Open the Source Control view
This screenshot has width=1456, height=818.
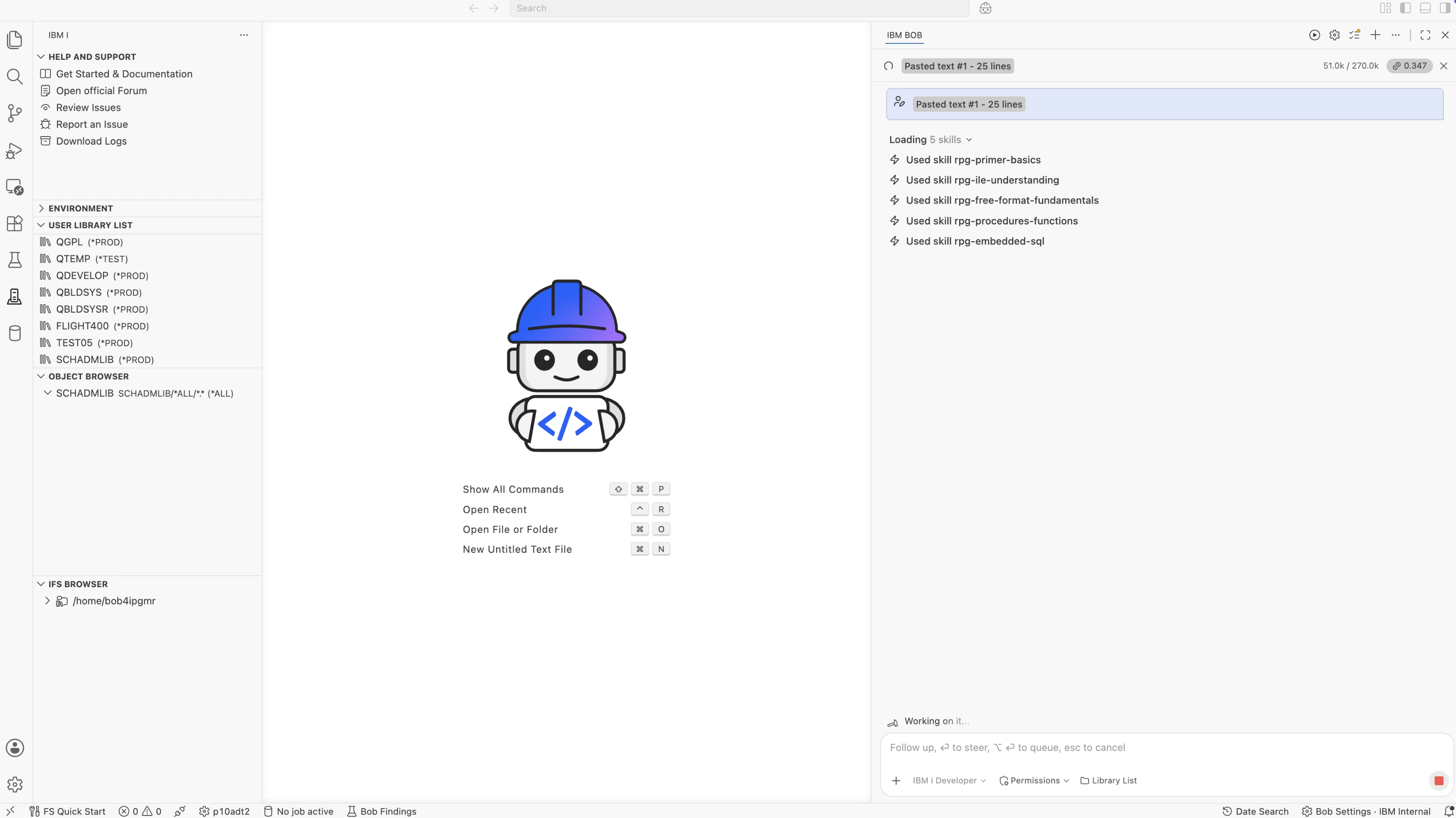15,113
